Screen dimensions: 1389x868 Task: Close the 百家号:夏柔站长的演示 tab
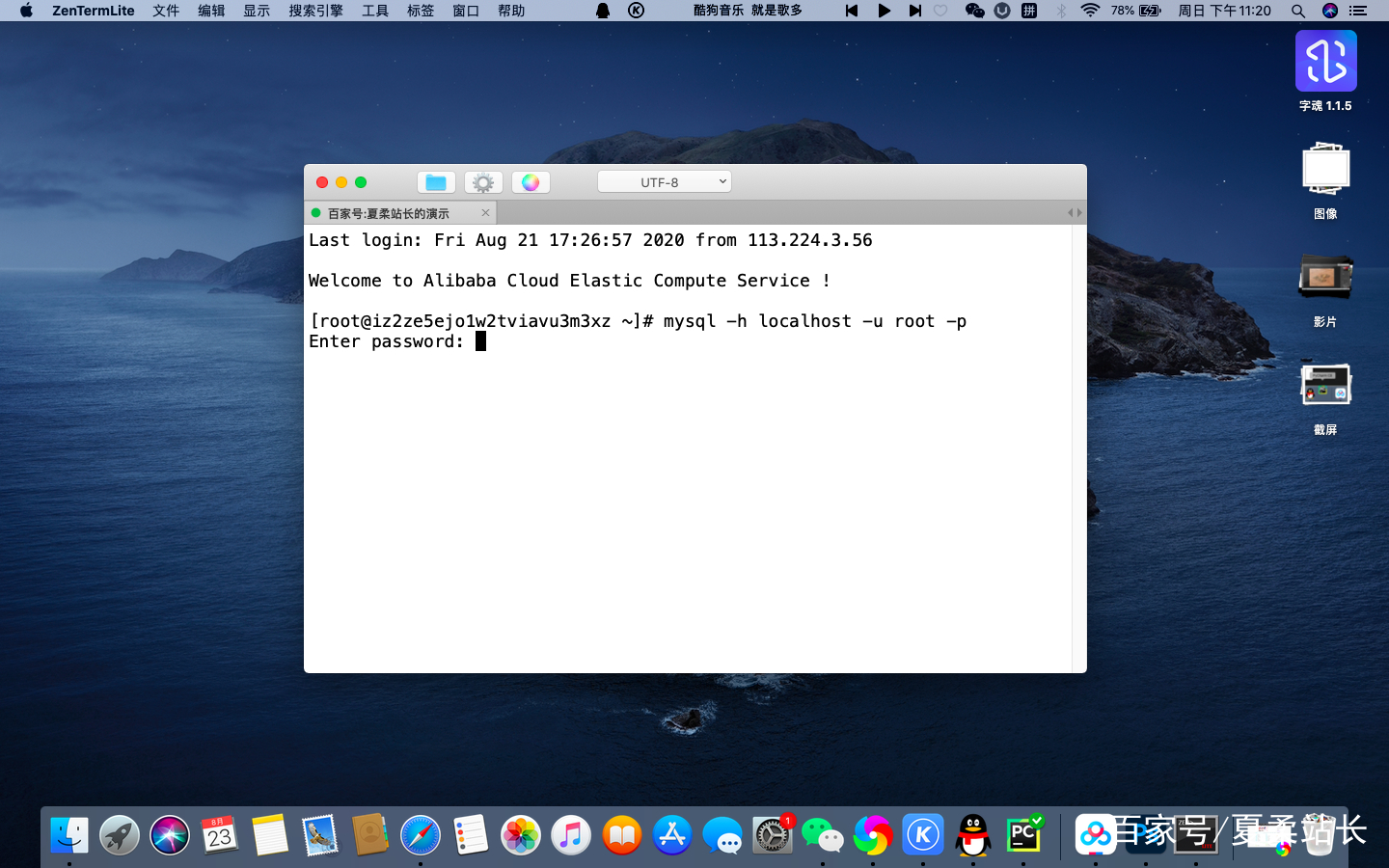[x=485, y=213]
